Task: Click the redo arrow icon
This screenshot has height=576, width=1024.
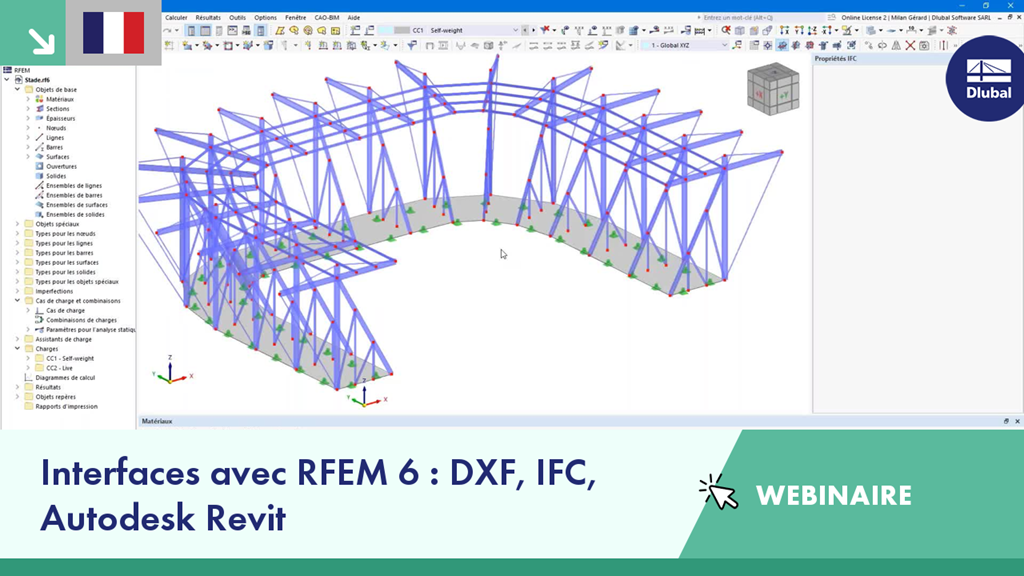Action: [167, 31]
